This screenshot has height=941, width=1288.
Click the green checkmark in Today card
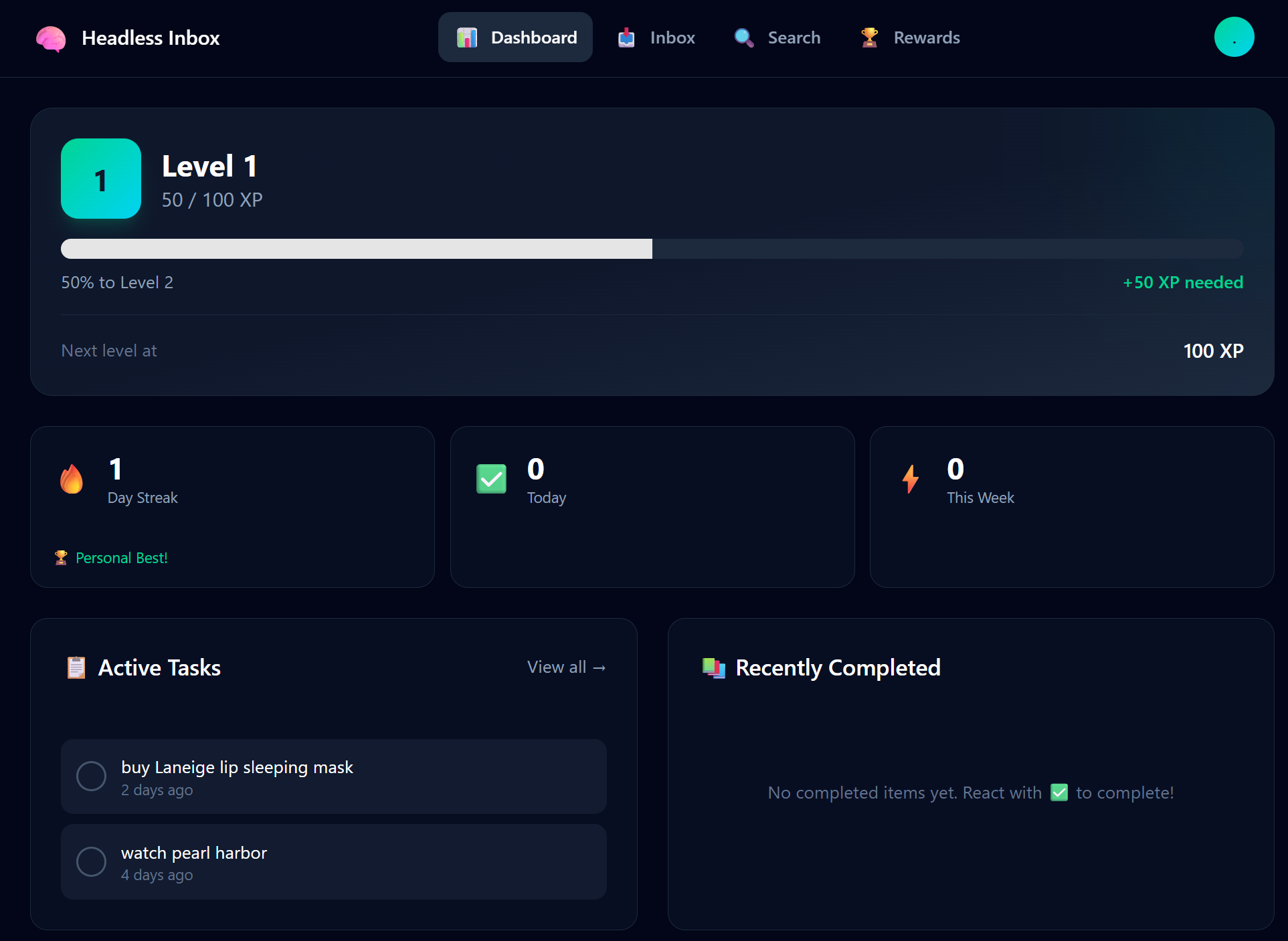click(x=491, y=478)
